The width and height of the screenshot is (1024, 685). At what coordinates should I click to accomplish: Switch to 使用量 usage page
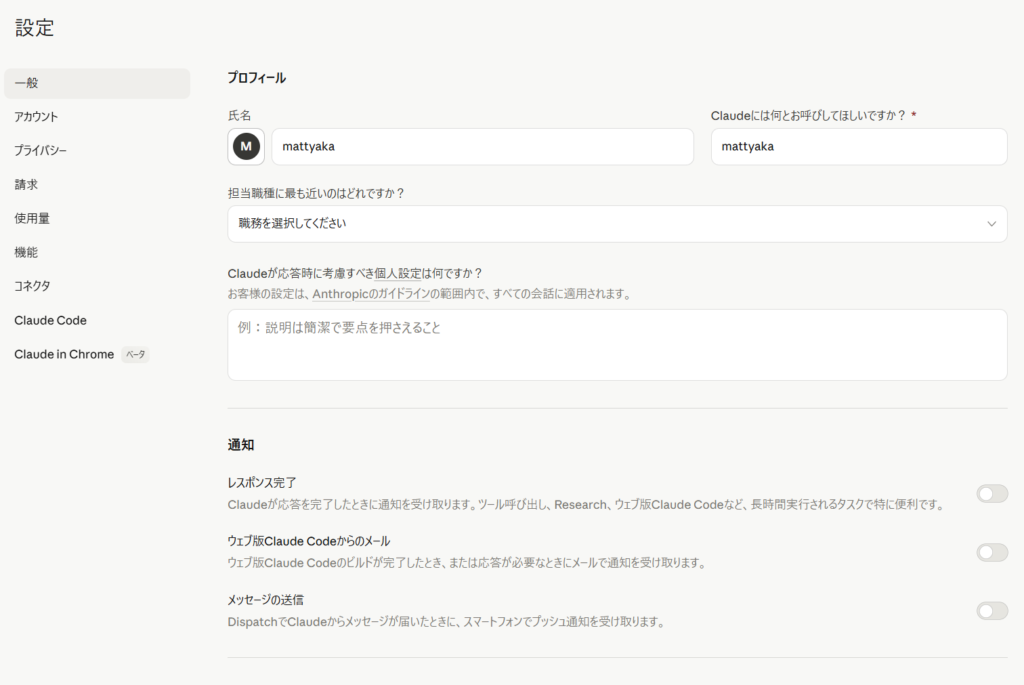32,218
